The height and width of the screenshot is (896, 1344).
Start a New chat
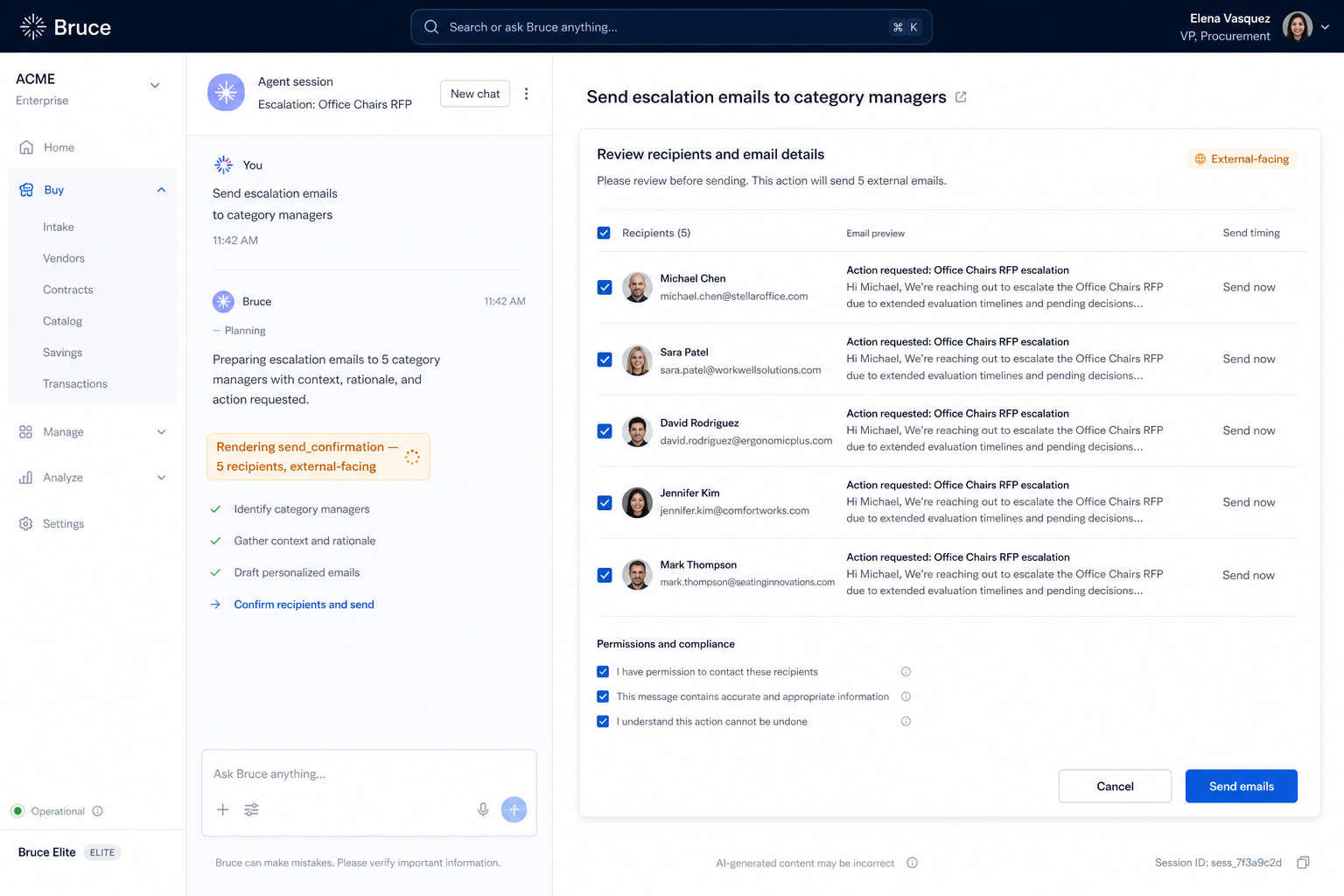pos(475,94)
